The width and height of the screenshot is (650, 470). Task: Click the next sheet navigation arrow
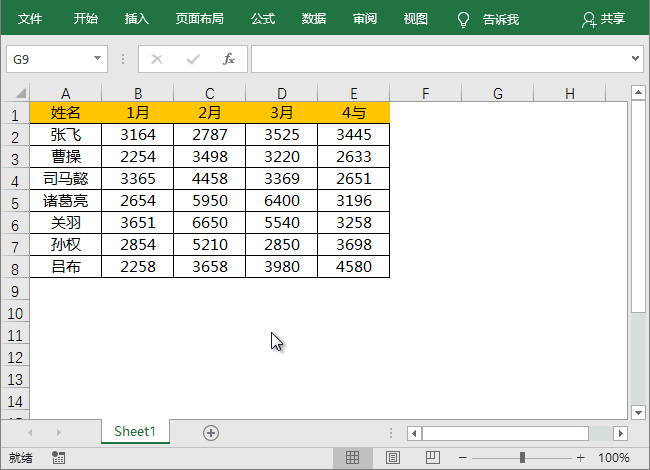(58, 433)
